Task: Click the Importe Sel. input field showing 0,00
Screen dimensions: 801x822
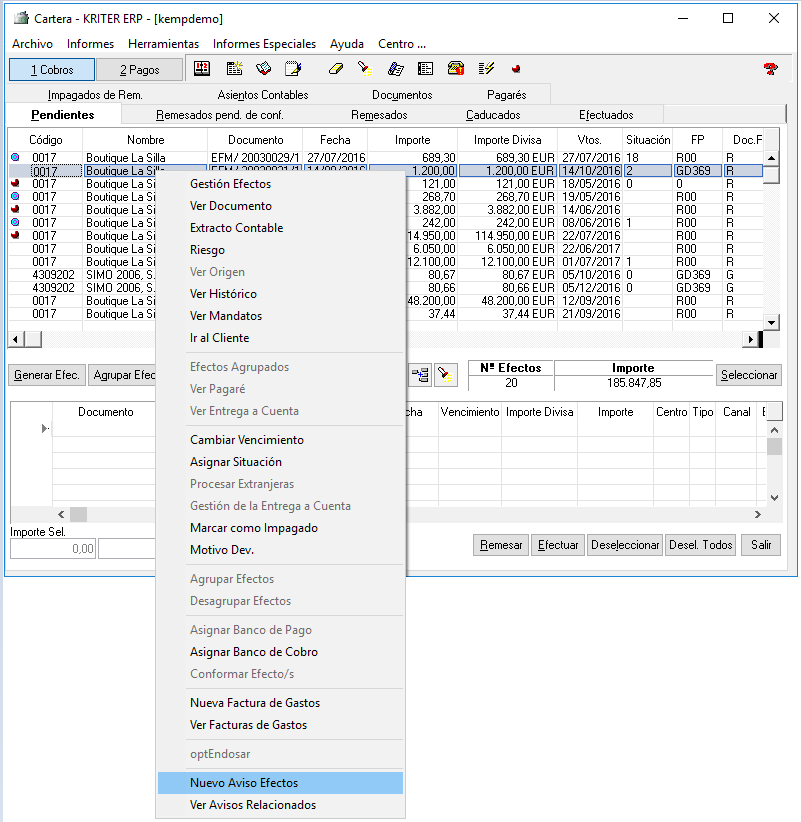Action: tap(53, 549)
